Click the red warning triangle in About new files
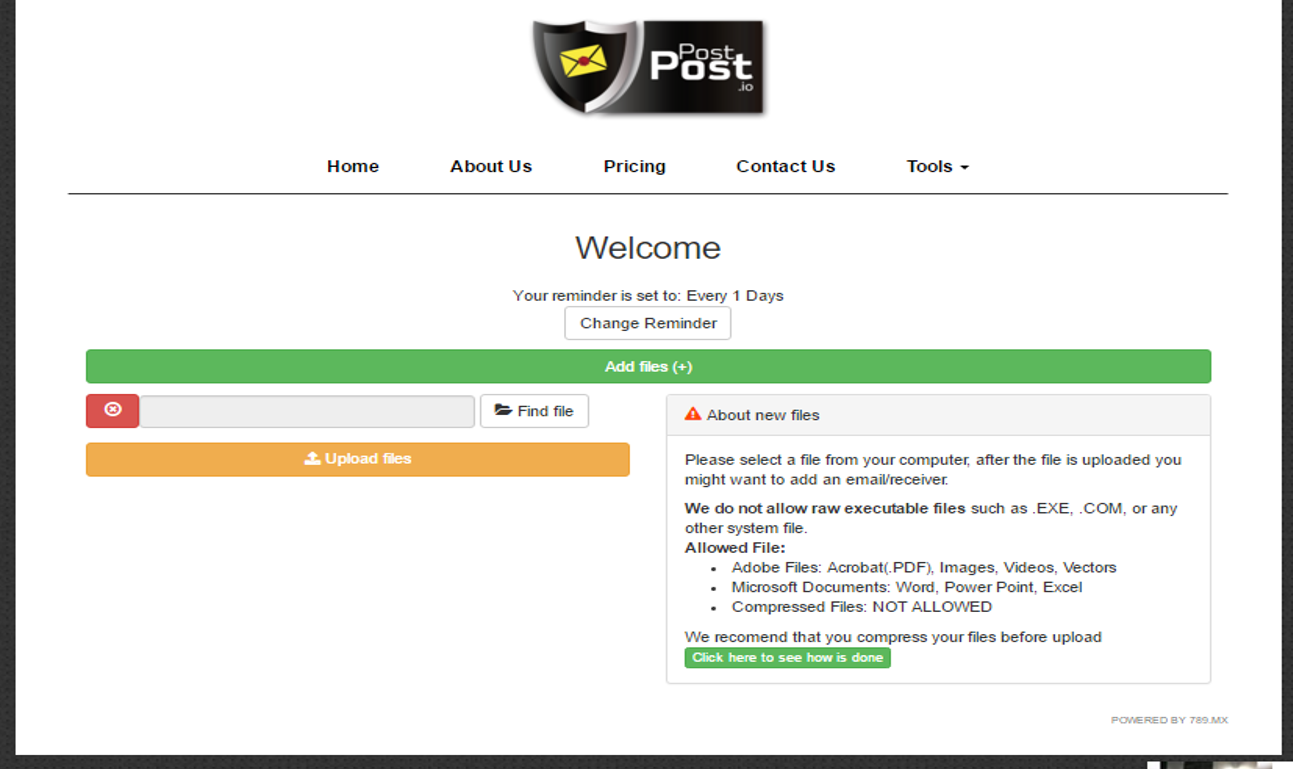1293x769 pixels. (691, 413)
